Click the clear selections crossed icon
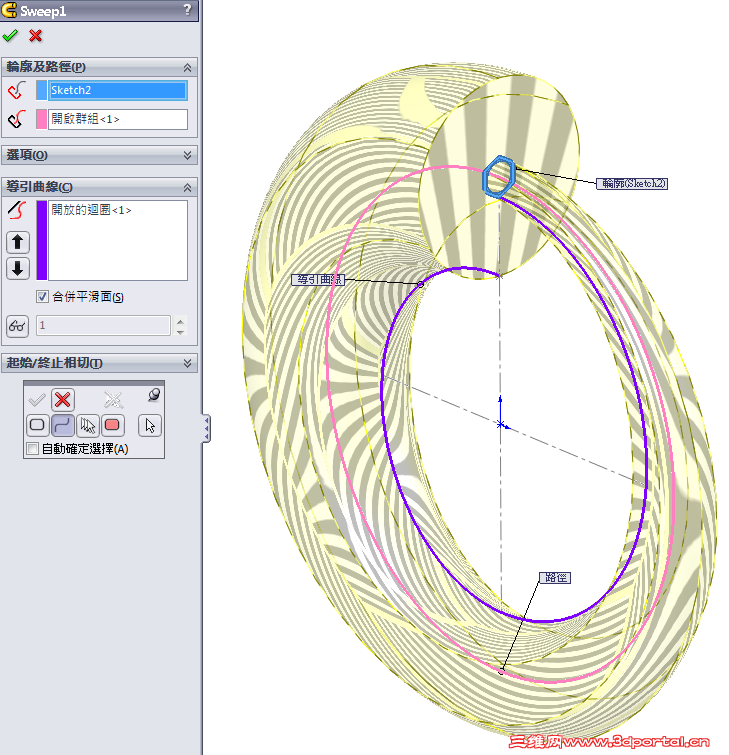The height and width of the screenshot is (755, 729). pos(114,400)
